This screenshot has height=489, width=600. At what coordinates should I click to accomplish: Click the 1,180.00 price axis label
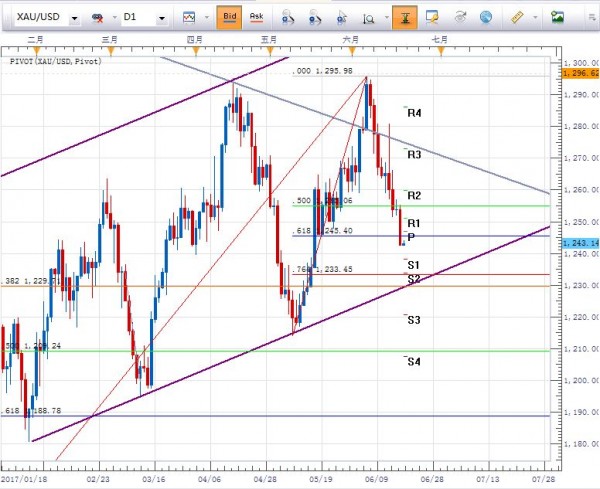coord(582,444)
